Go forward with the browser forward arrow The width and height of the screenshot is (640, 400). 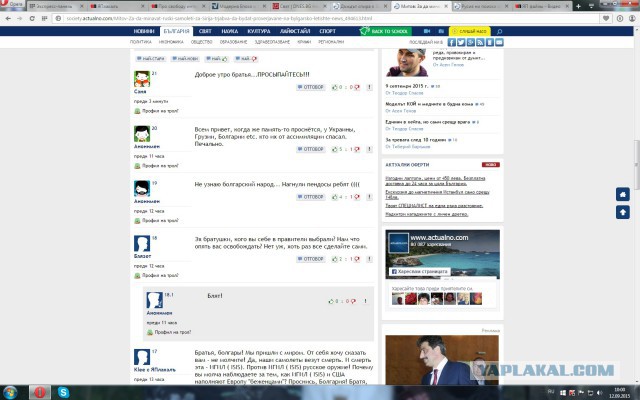pos(20,18)
